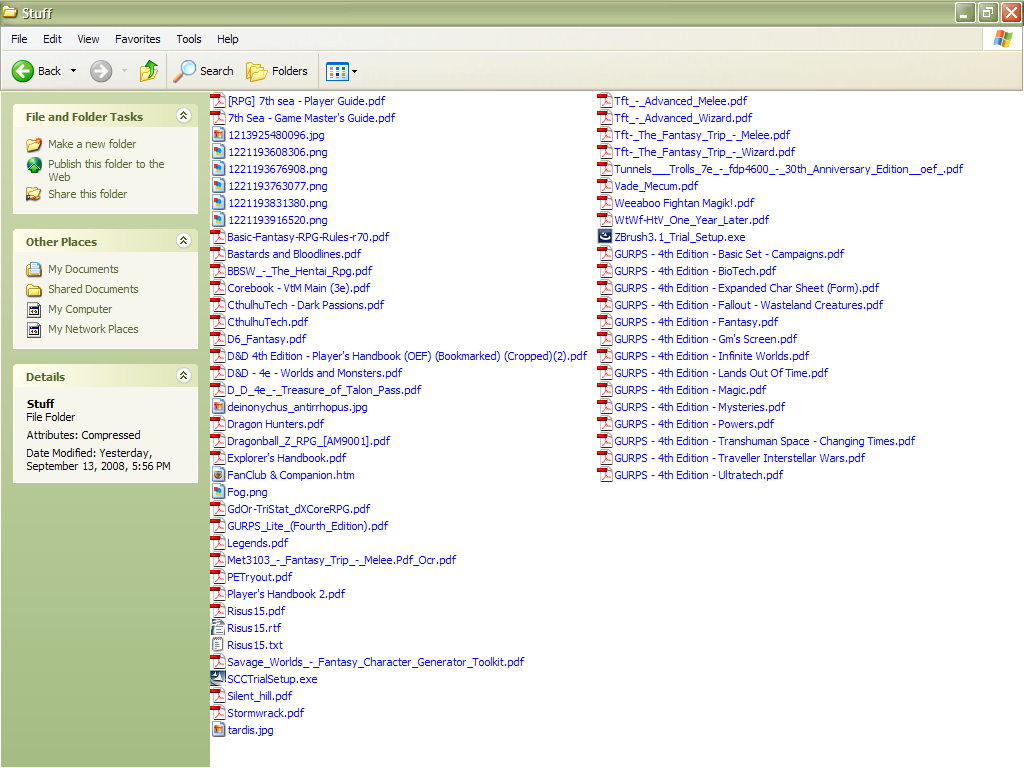Screen dimensions: 1024x768
Task: Open the File menu
Action: pos(19,39)
